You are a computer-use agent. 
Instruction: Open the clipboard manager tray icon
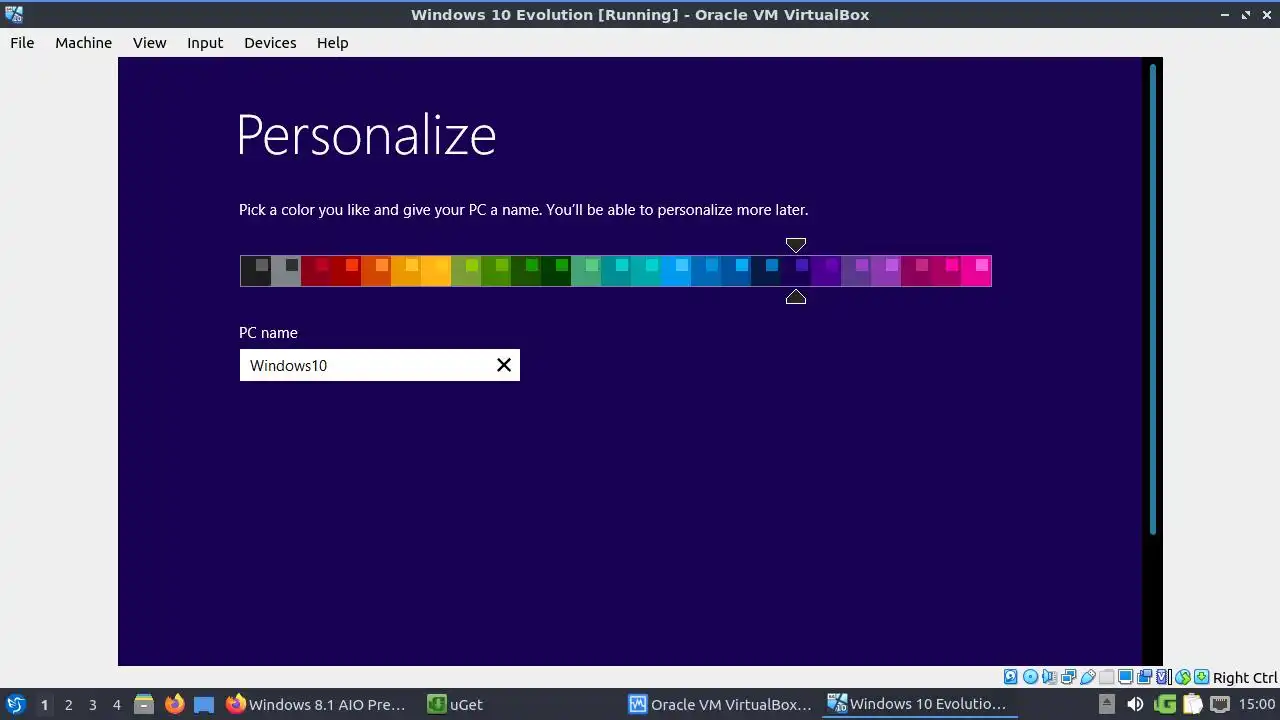[x=1192, y=704]
